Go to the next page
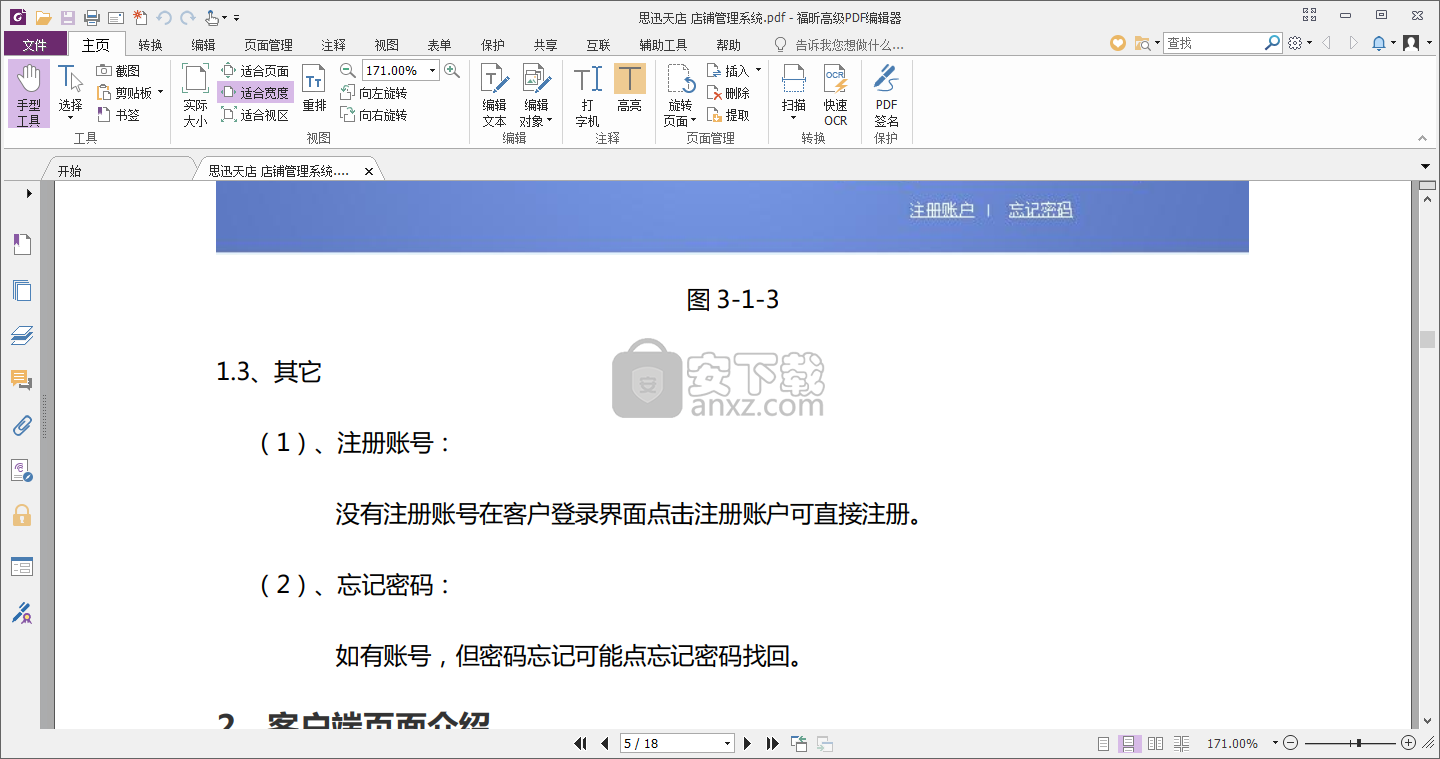Image resolution: width=1440 pixels, height=759 pixels. click(747, 743)
